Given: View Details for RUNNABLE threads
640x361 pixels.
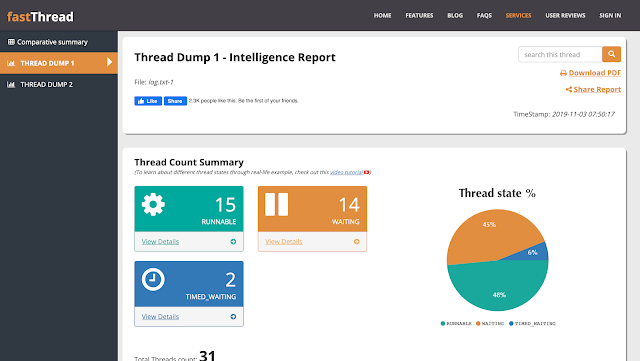Looking at the screenshot, I should 160,242.
